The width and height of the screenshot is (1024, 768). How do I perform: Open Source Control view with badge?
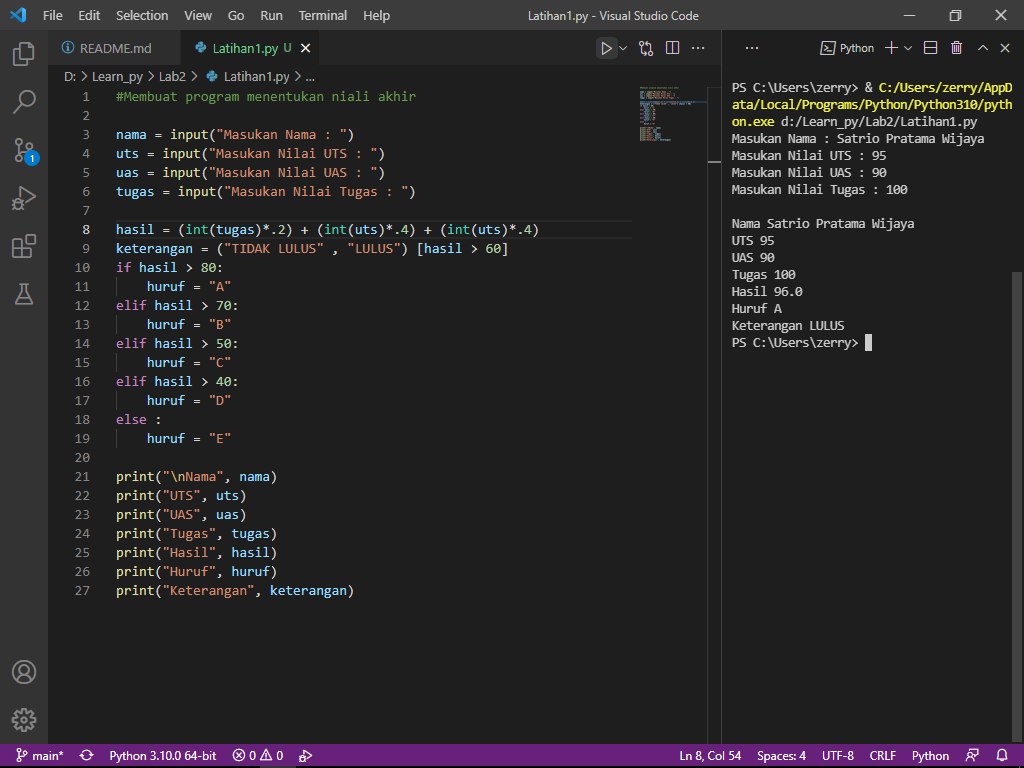pos(24,150)
